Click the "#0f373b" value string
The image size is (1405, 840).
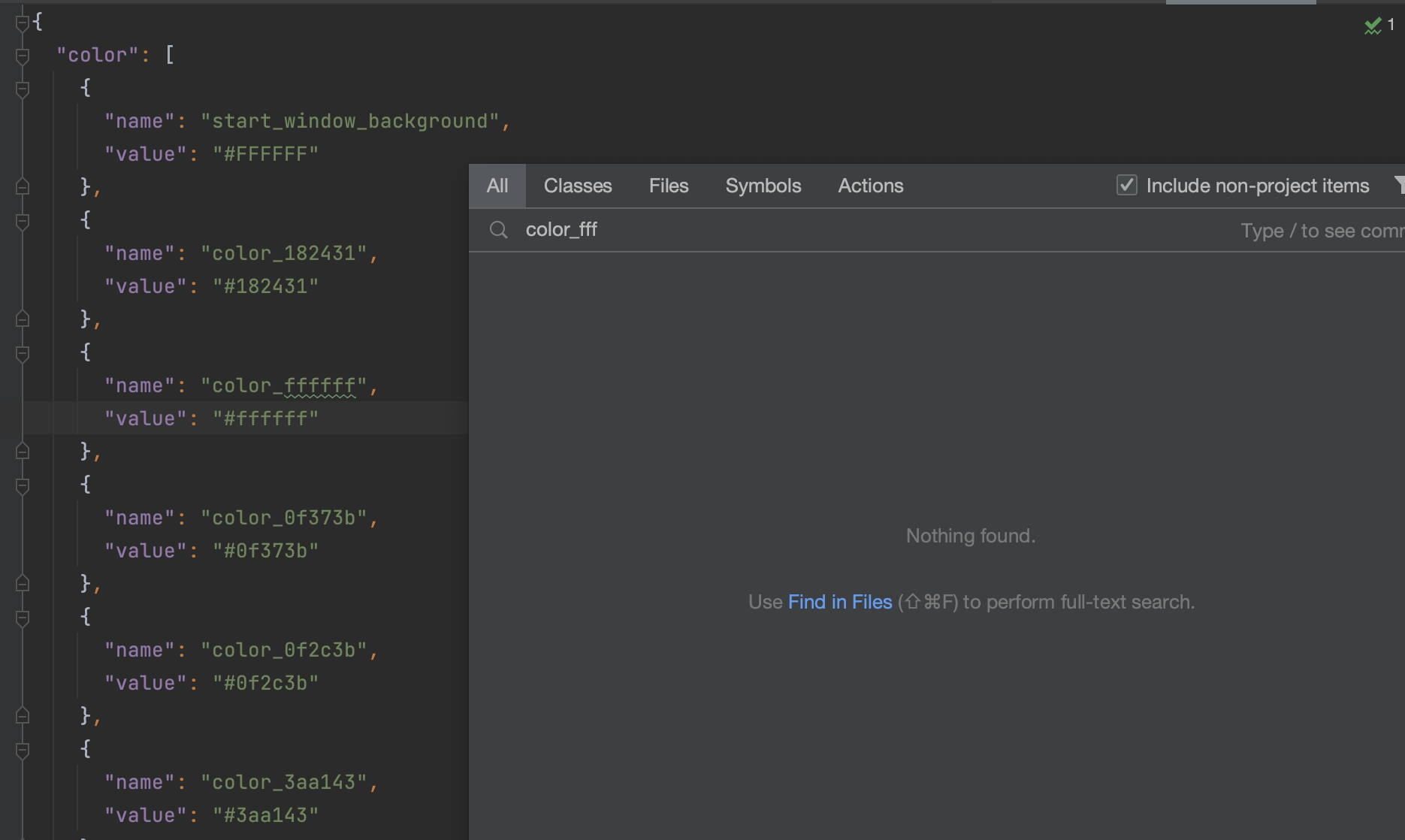[x=266, y=551]
